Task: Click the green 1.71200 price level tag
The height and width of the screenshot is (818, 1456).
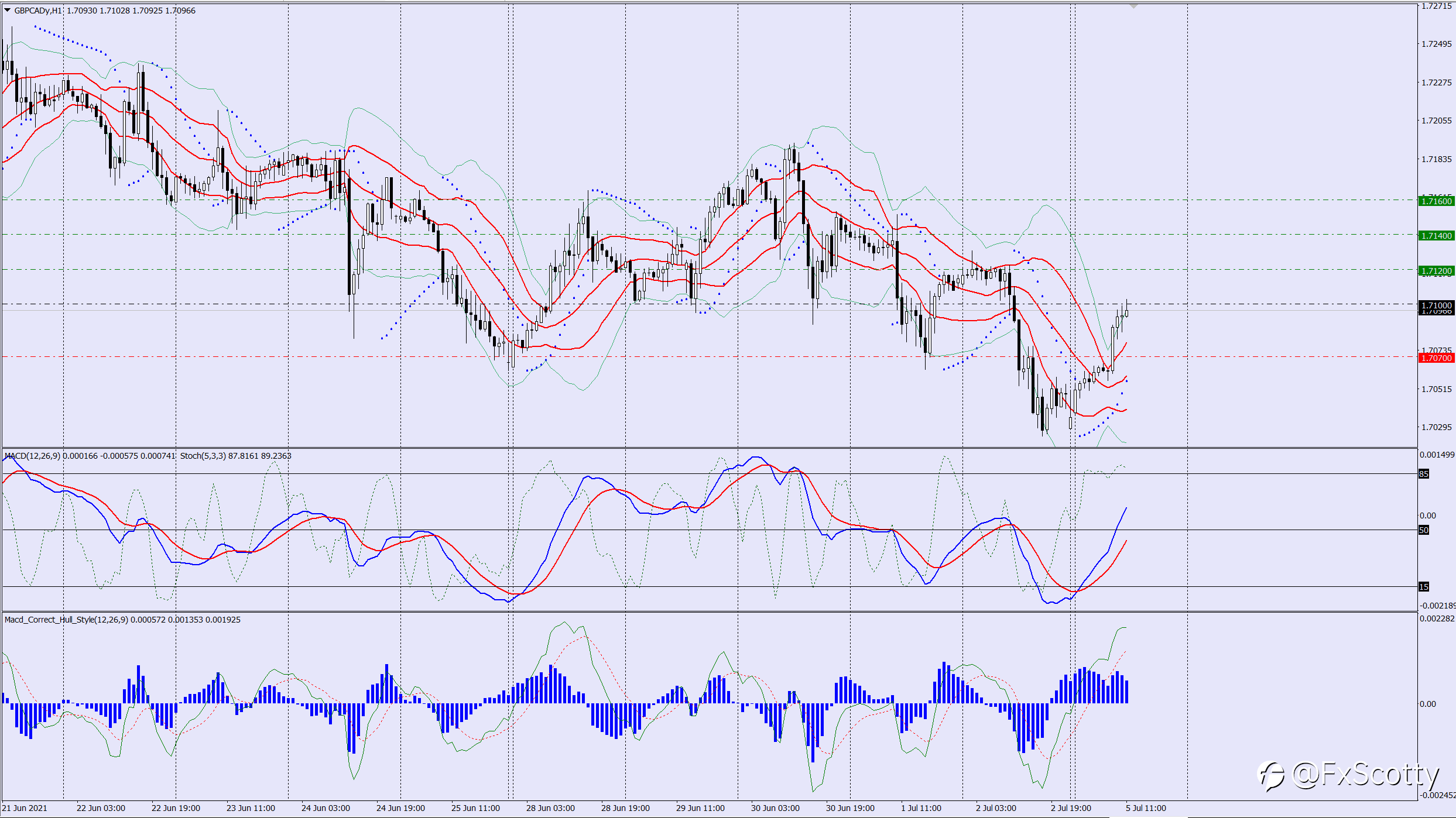Action: 1437,271
